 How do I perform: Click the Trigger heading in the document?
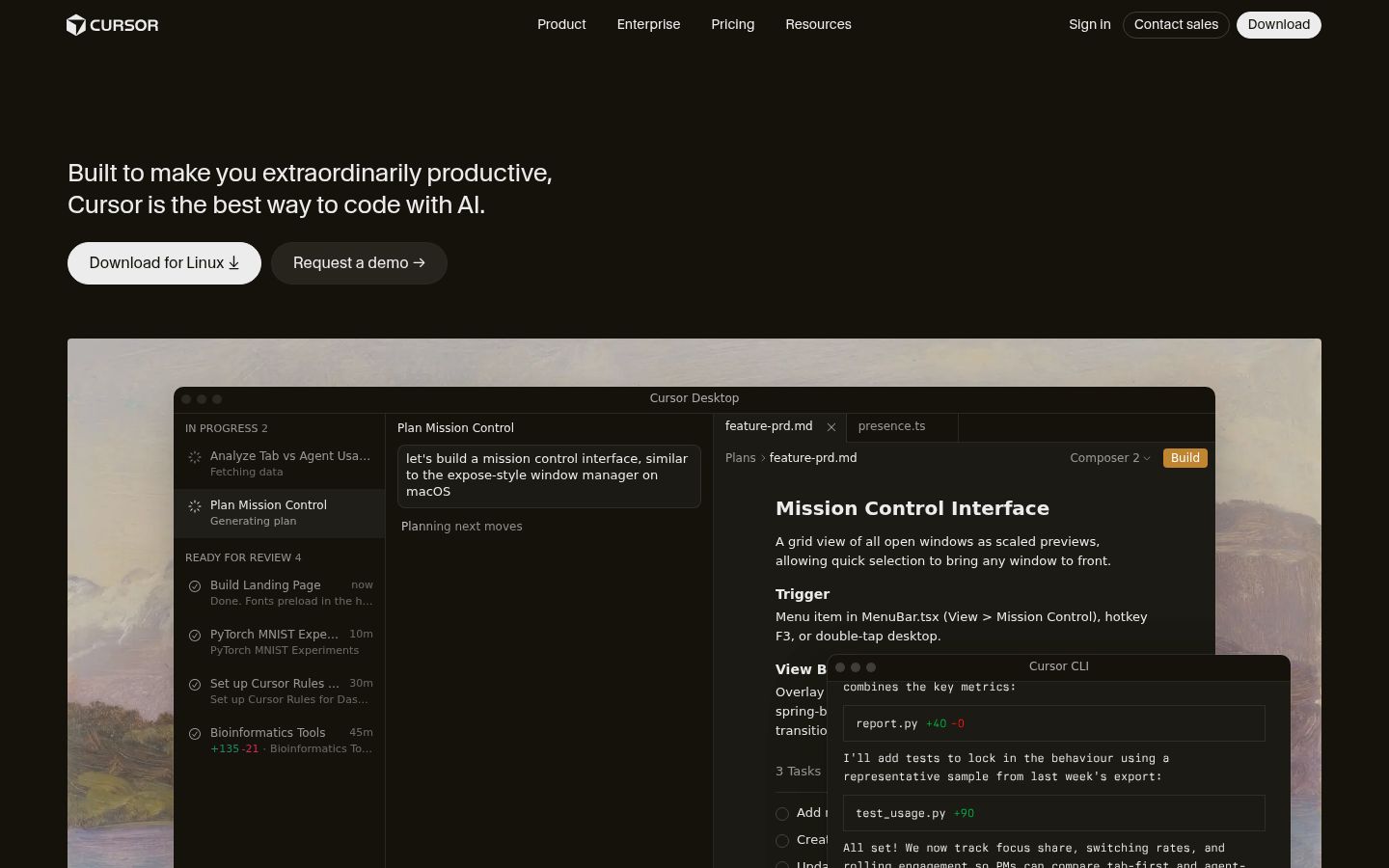[x=803, y=594]
